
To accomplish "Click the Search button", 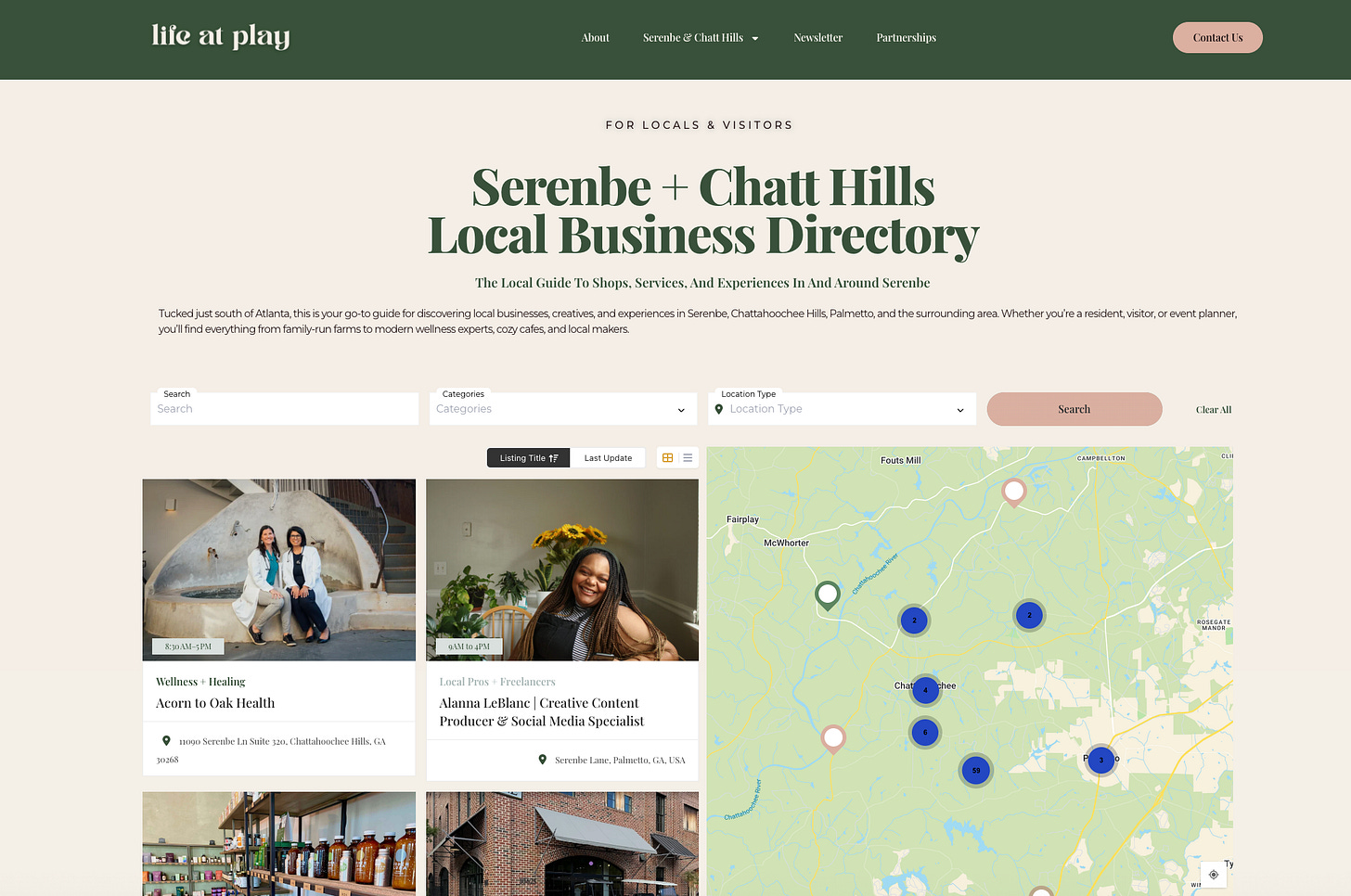I will [x=1074, y=409].
